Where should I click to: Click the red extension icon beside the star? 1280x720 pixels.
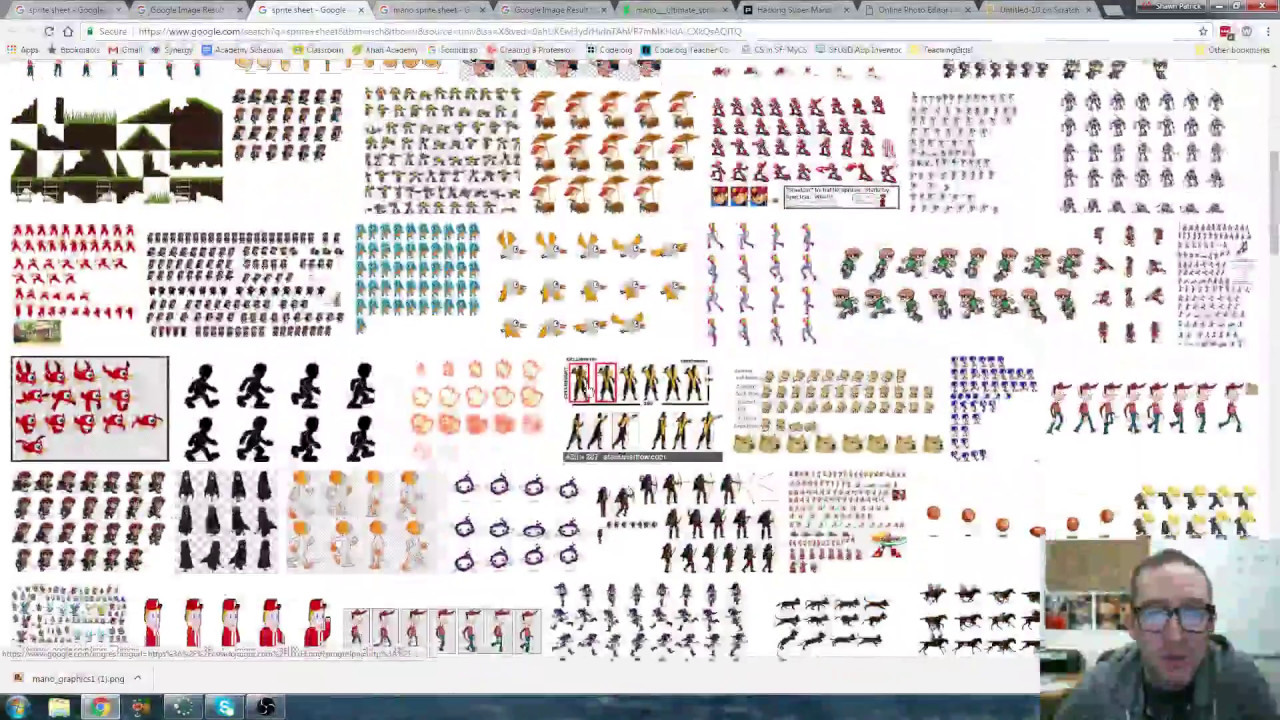pyautogui.click(x=1226, y=31)
